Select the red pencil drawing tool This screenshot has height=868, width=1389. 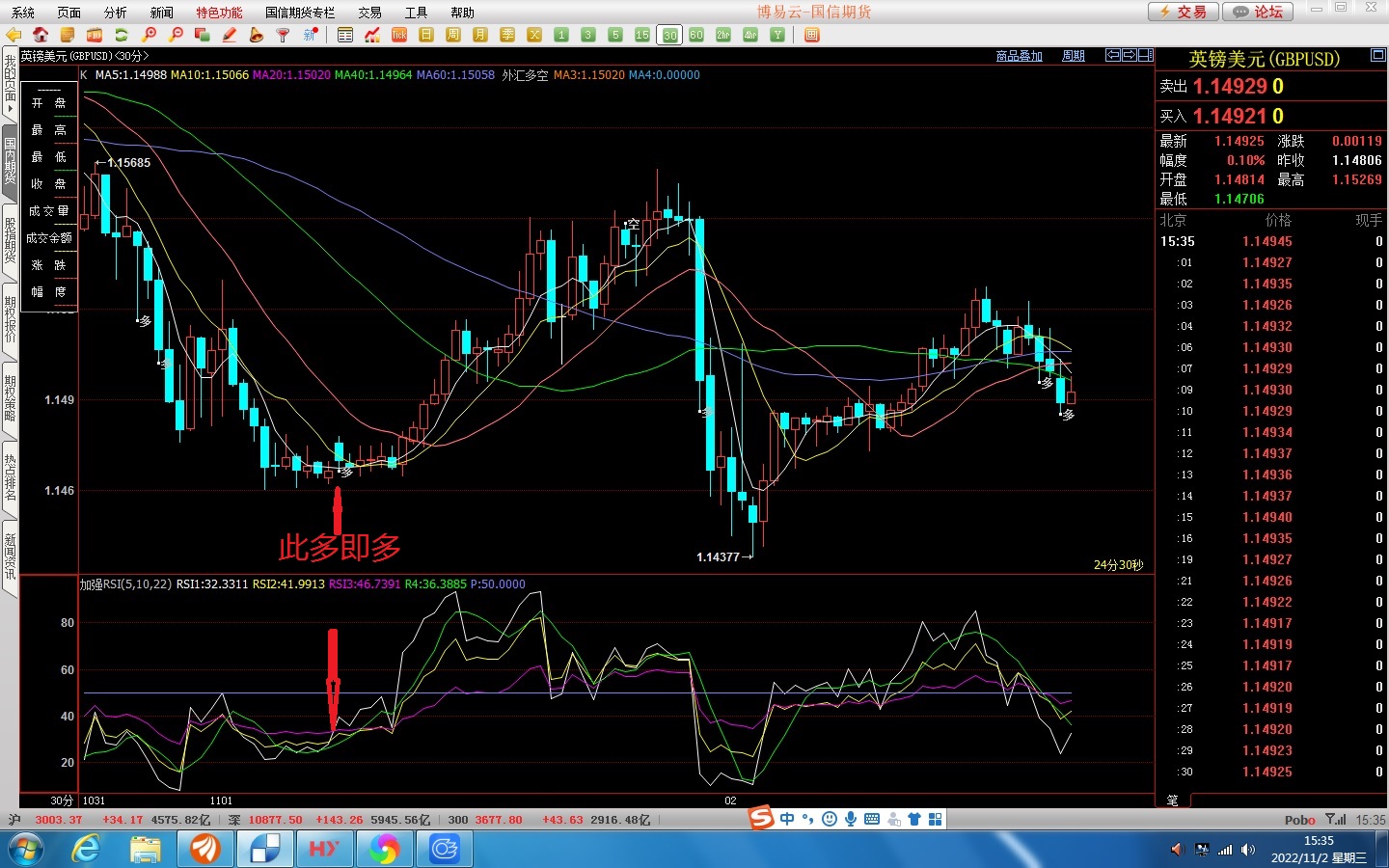point(230,35)
